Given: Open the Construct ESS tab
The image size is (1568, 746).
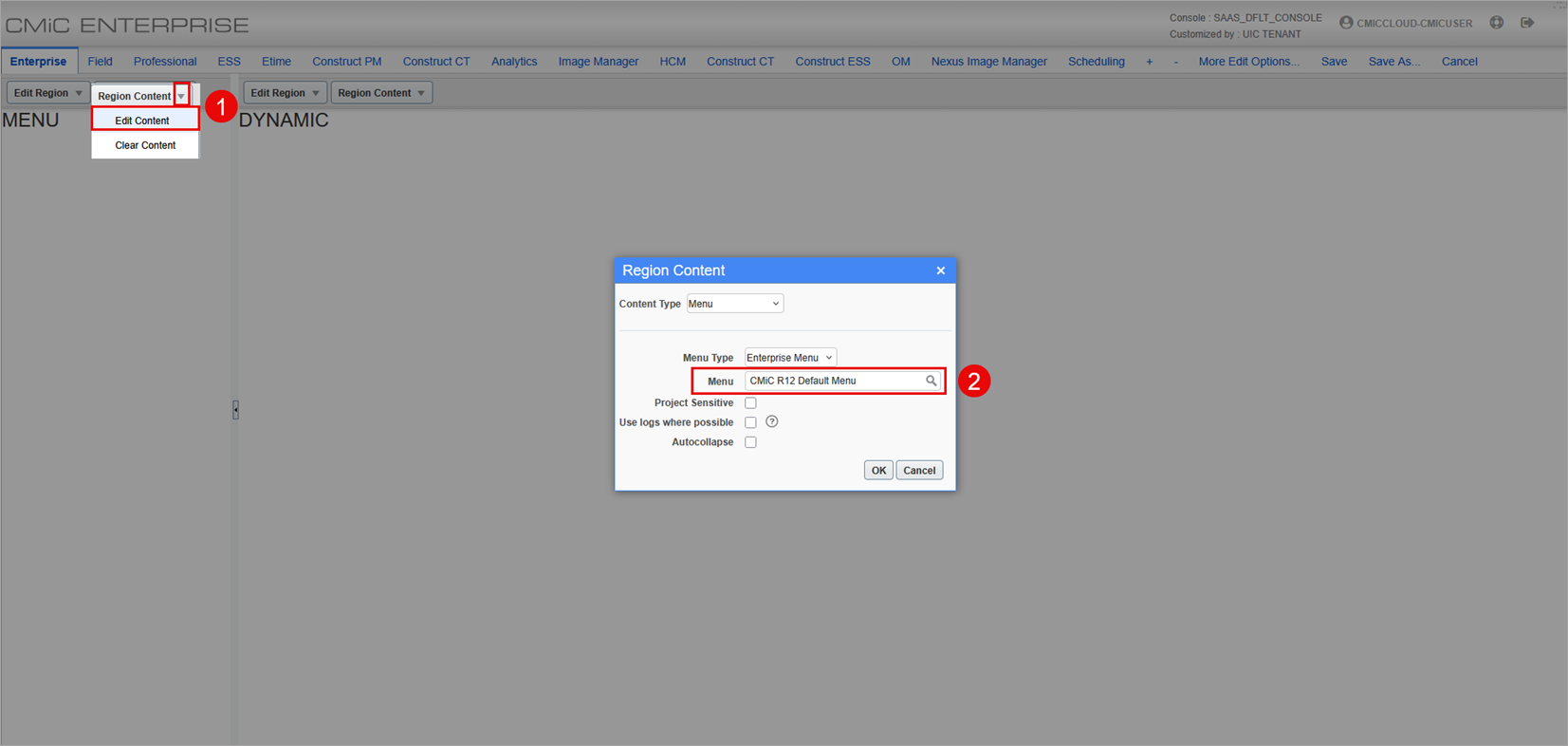Looking at the screenshot, I should point(833,62).
